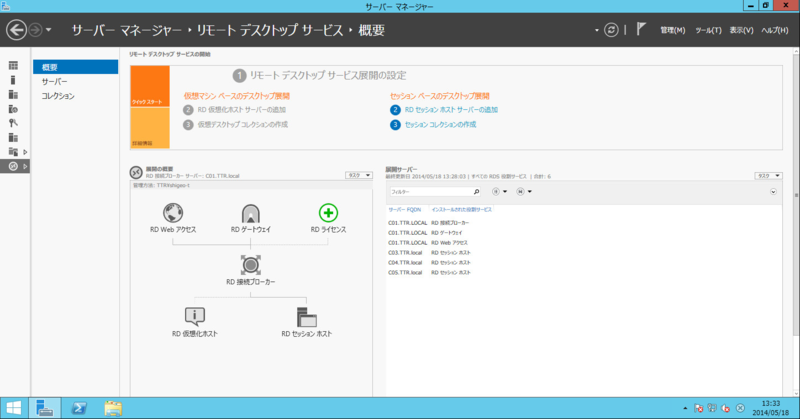This screenshot has width=800, height=419.
Task: Expand the File and Storage Services arrow
Action: tap(25, 152)
